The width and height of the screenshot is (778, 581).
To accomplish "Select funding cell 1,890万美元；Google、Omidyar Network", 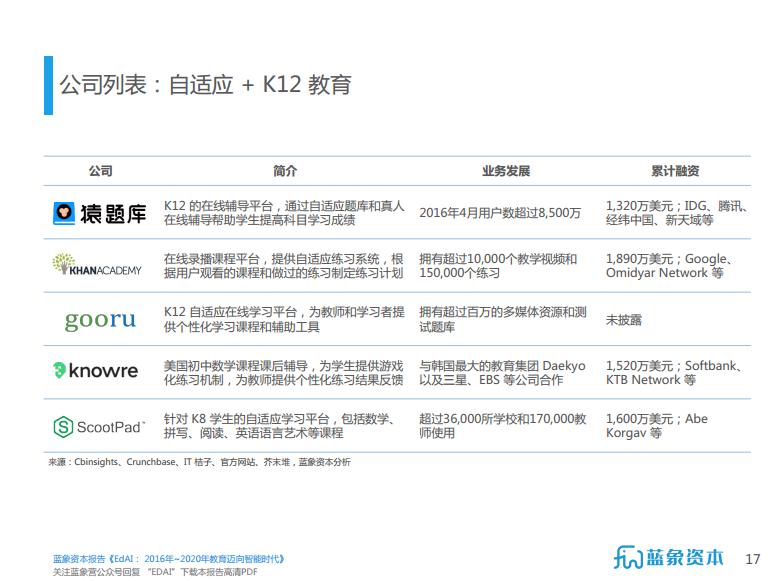I will 669,266.
